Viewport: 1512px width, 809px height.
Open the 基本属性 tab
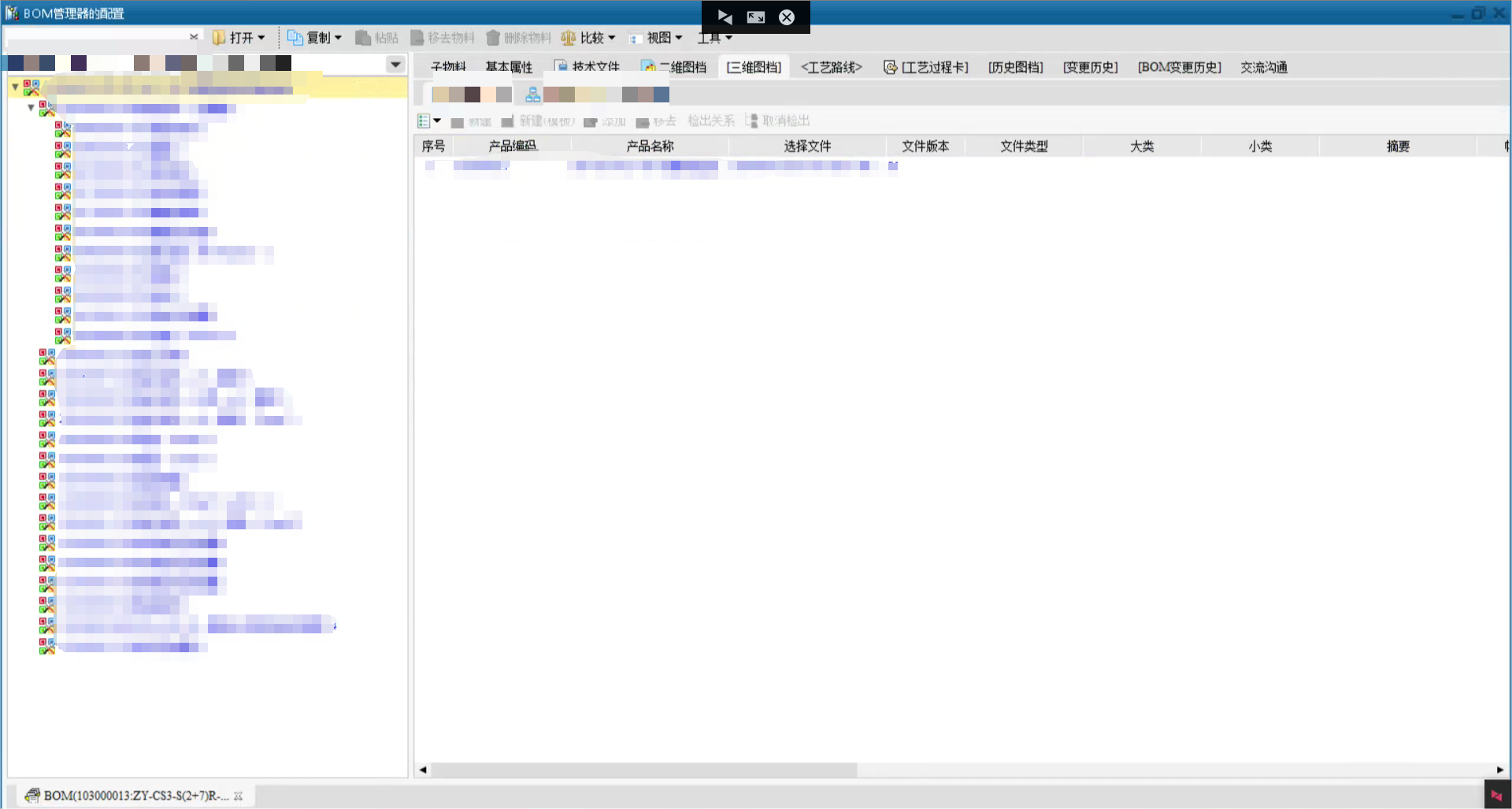[x=509, y=68]
